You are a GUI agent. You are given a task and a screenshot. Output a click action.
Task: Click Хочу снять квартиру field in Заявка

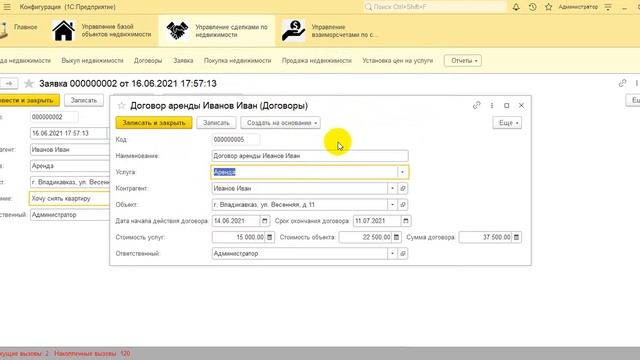[x=69, y=198]
